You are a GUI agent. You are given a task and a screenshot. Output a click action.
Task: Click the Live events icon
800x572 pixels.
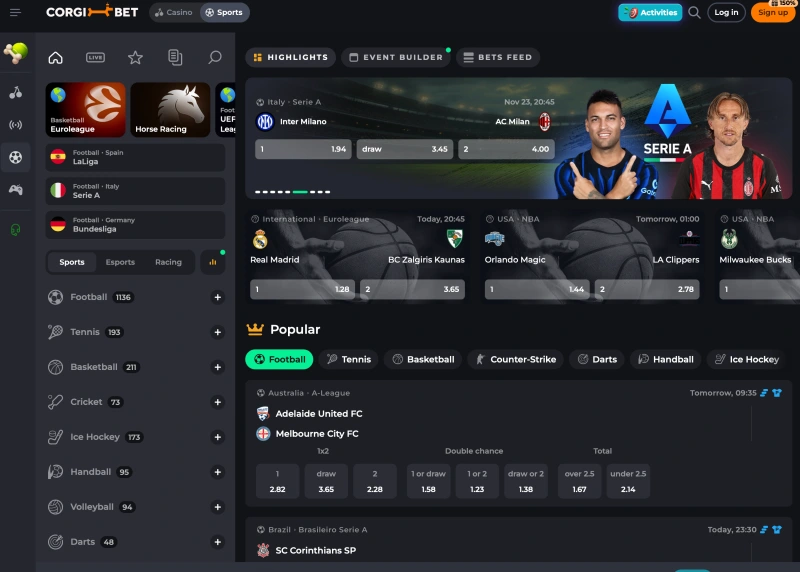tap(96, 58)
